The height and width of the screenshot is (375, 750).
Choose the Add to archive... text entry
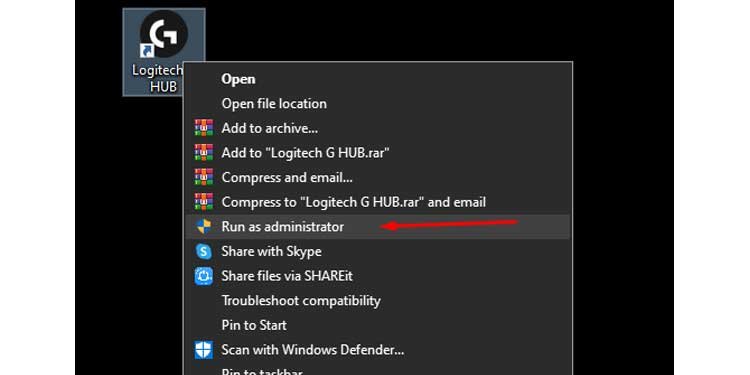[x=270, y=128]
